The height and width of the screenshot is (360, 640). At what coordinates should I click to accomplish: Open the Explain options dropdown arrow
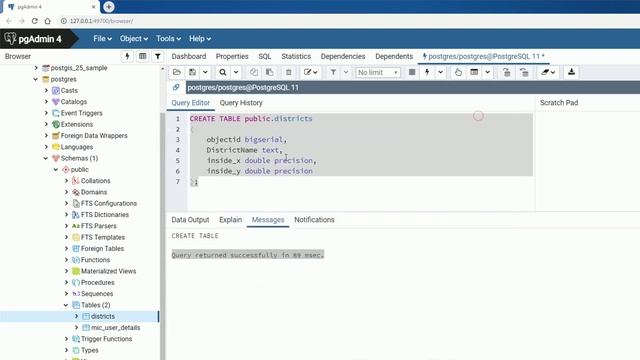pos(487,72)
